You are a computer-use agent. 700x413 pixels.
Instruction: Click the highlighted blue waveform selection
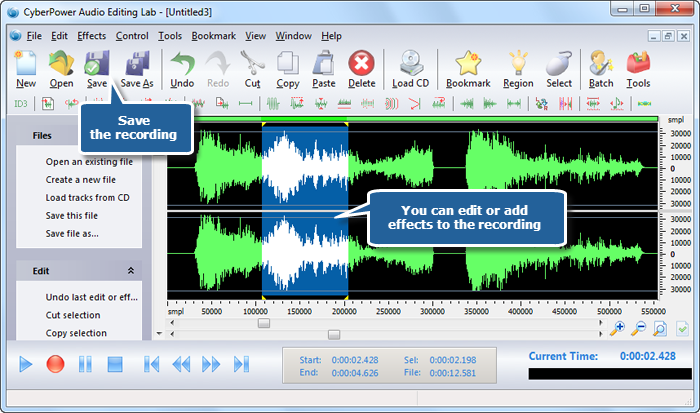(305, 210)
